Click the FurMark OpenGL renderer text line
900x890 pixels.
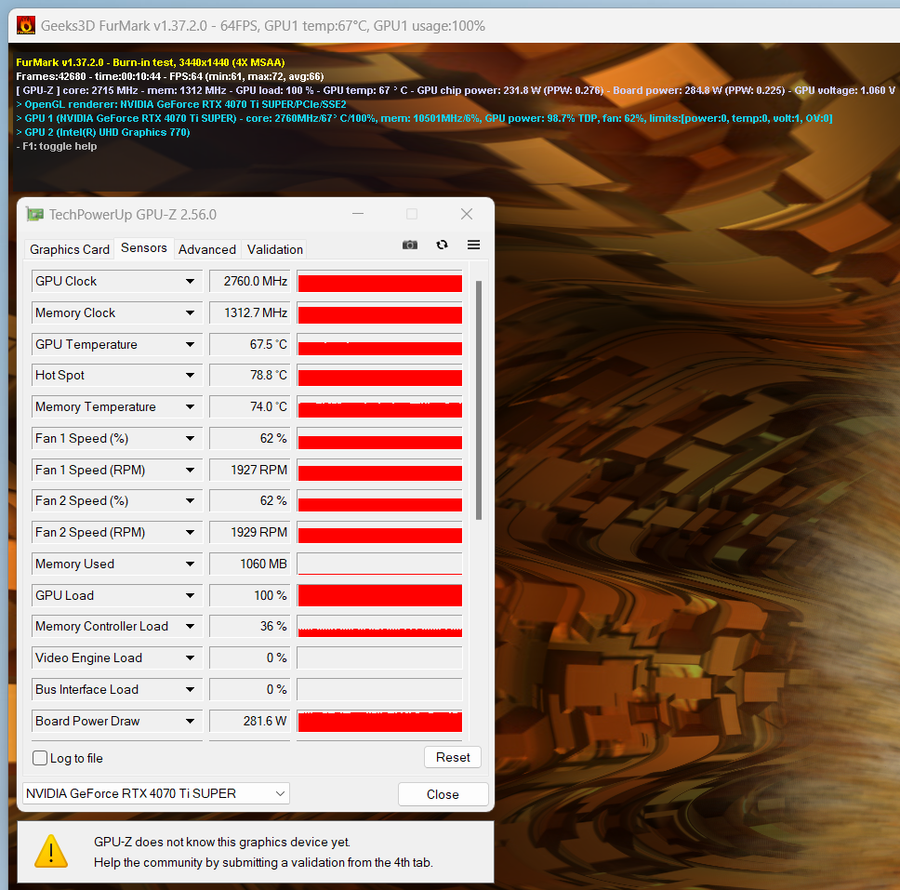coord(181,104)
